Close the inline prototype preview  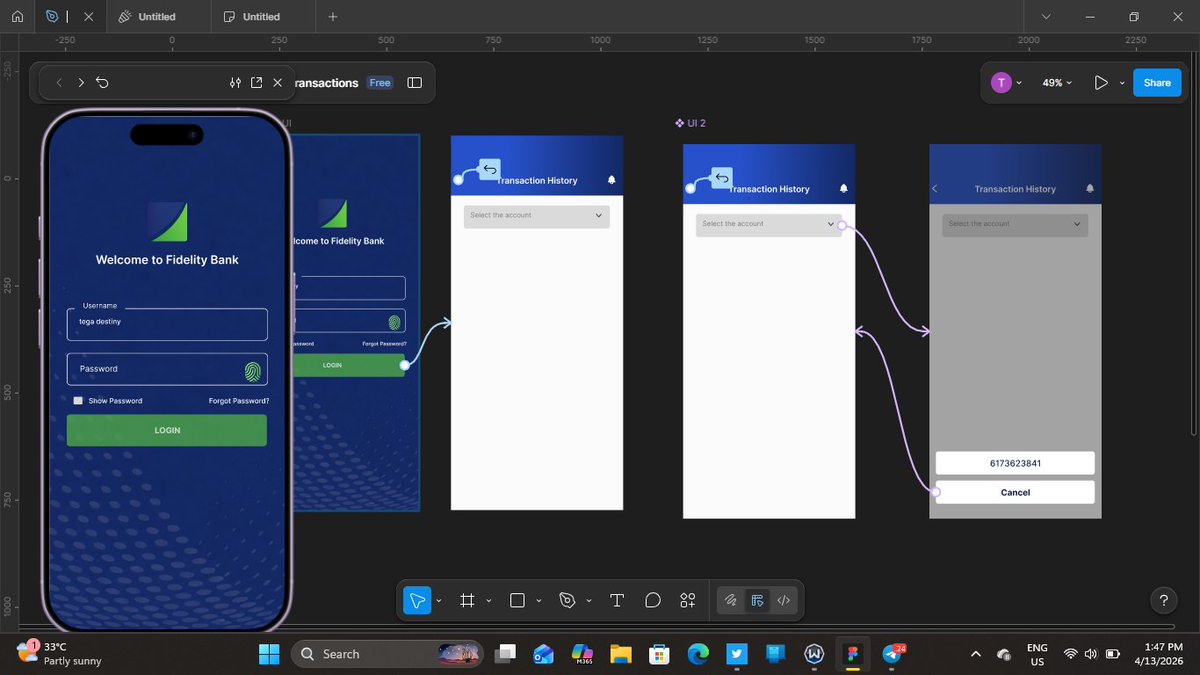(x=278, y=83)
